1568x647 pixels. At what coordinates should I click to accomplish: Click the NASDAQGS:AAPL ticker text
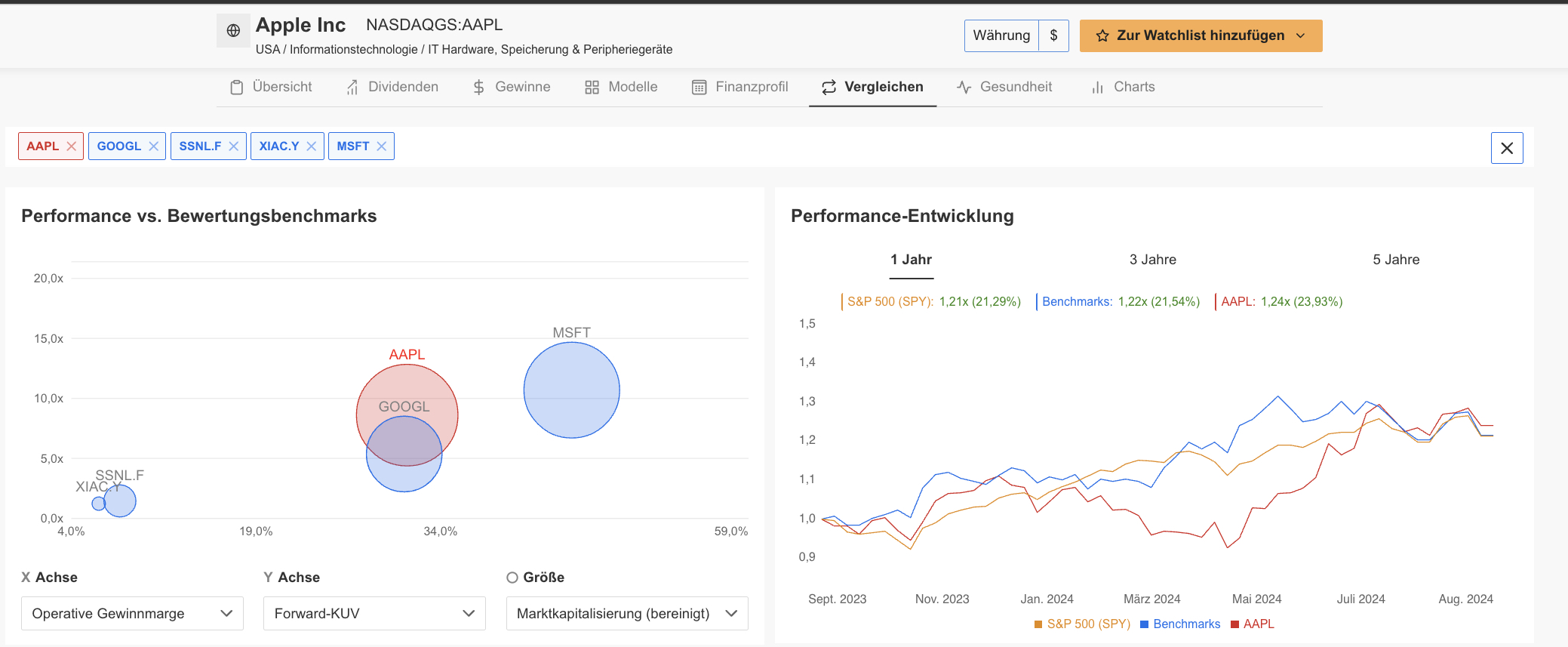(434, 25)
